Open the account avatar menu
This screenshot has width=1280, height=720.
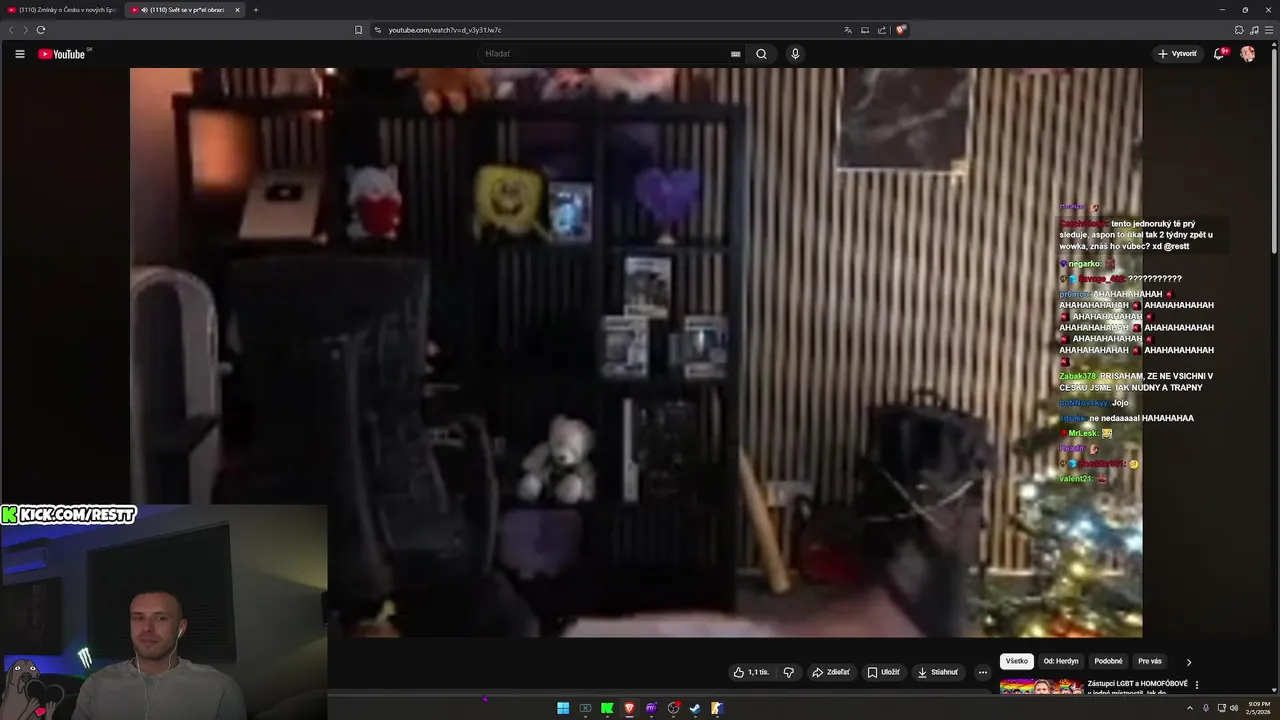pyautogui.click(x=1247, y=54)
